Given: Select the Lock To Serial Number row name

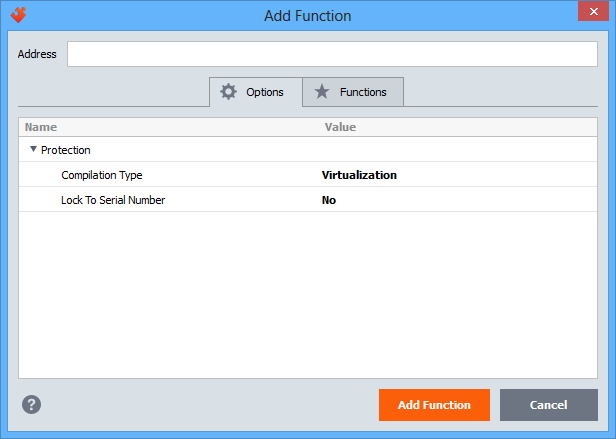Looking at the screenshot, I should tap(113, 200).
